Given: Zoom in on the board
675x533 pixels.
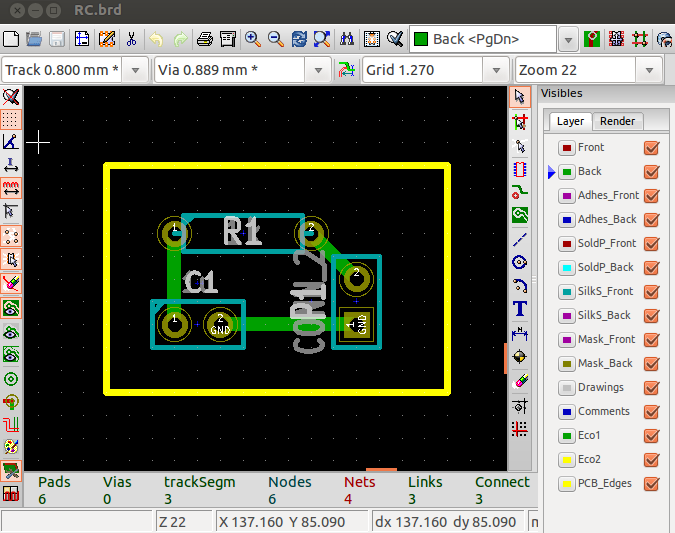Looking at the screenshot, I should [253, 39].
